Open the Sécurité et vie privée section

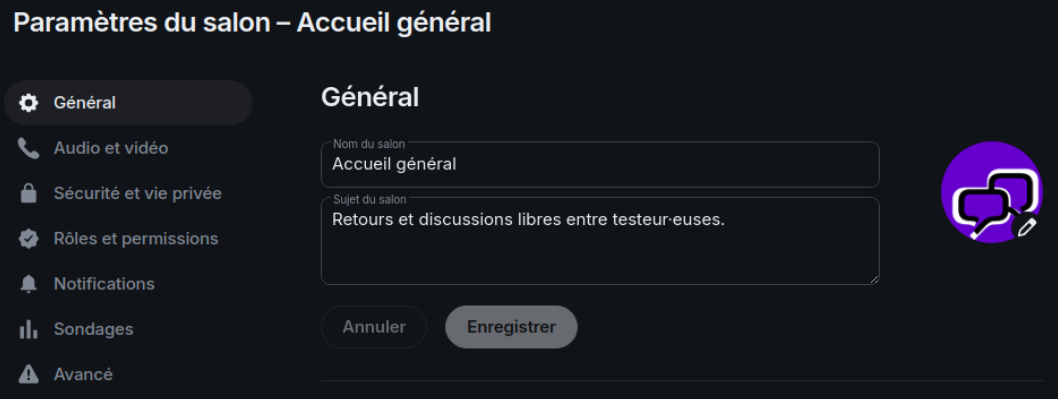[x=128, y=194]
